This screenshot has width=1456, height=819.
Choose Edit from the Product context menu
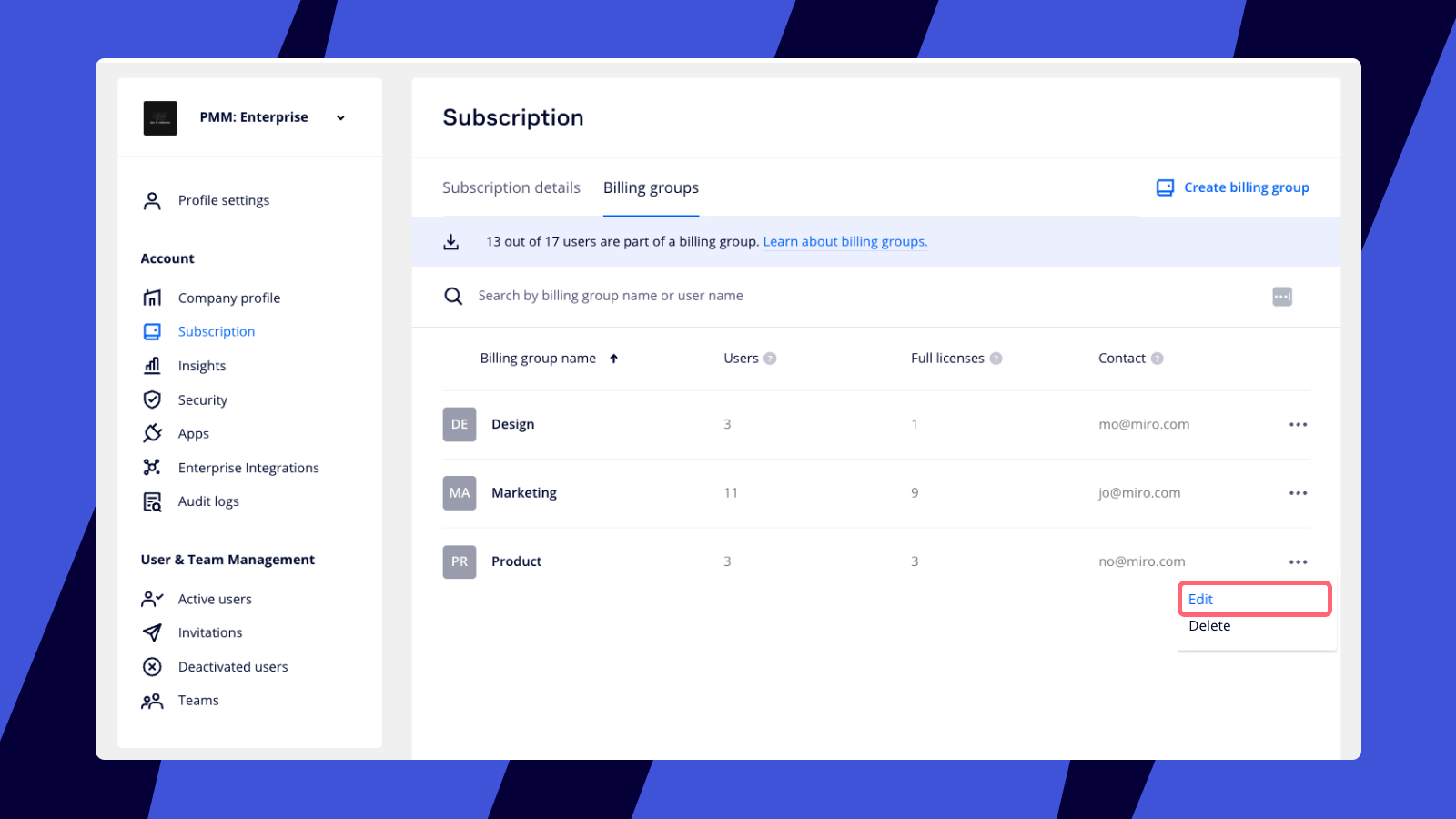coord(1201,599)
